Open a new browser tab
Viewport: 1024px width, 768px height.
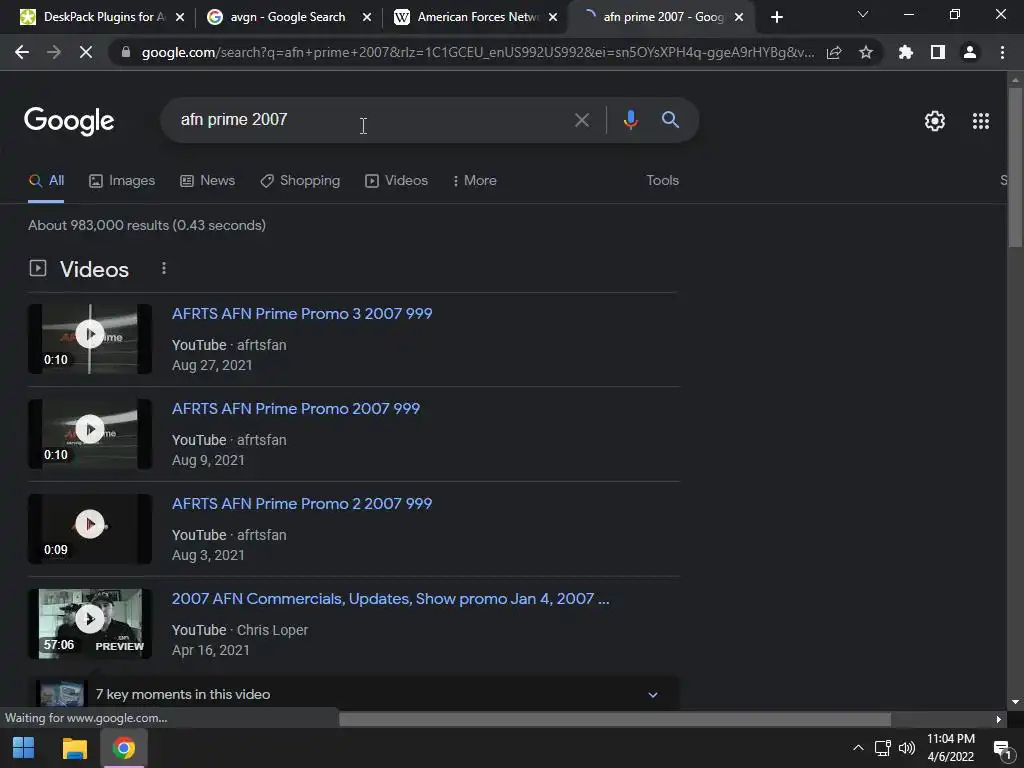click(x=776, y=17)
